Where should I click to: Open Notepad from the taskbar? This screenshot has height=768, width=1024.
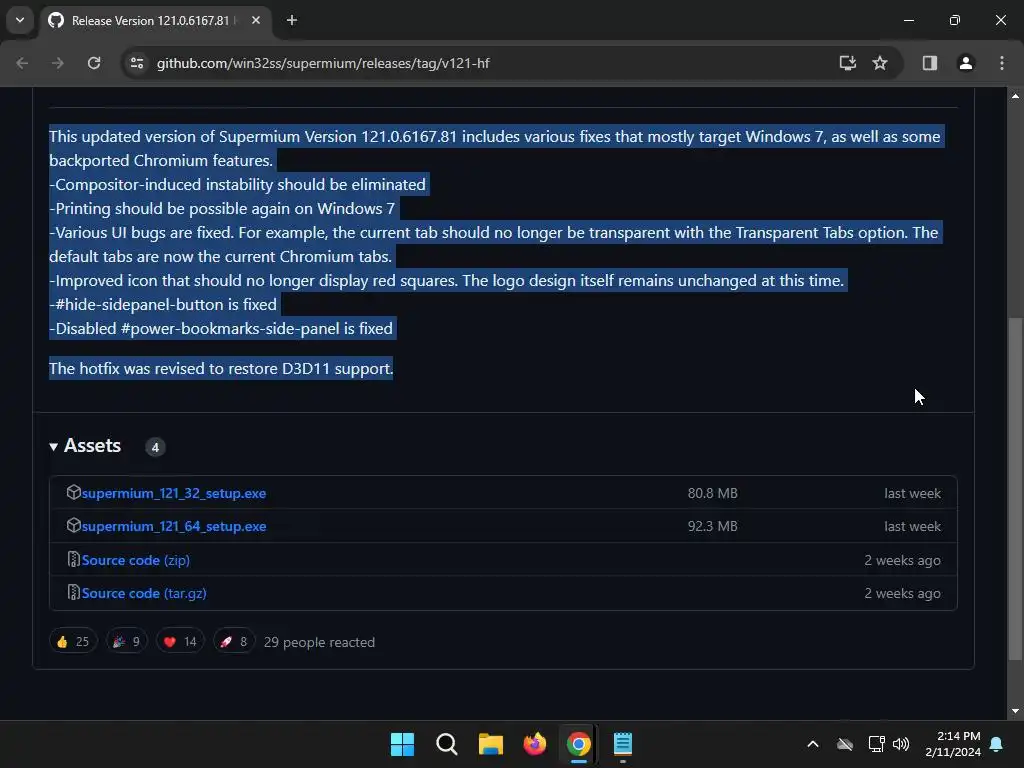(623, 744)
